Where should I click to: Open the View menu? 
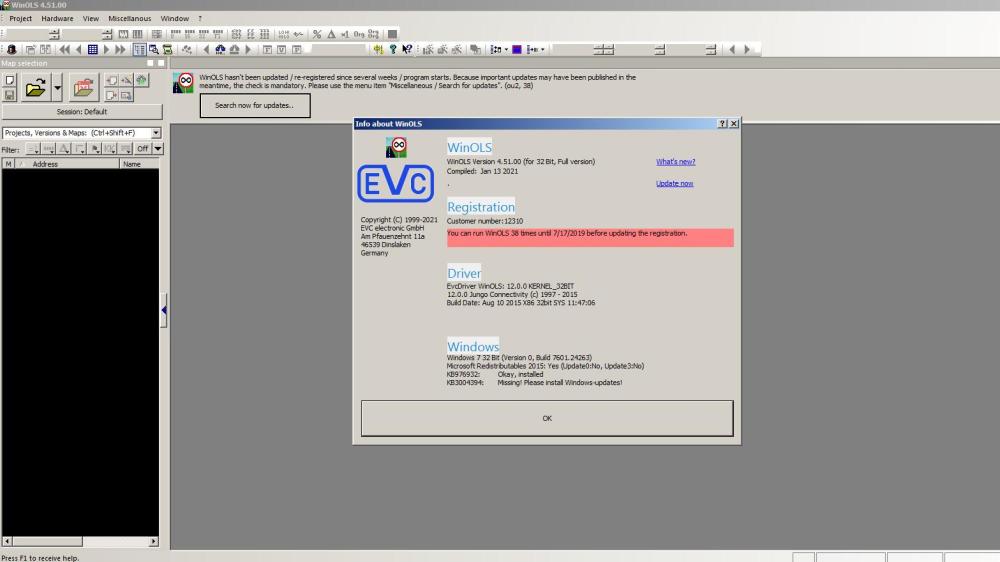91,18
